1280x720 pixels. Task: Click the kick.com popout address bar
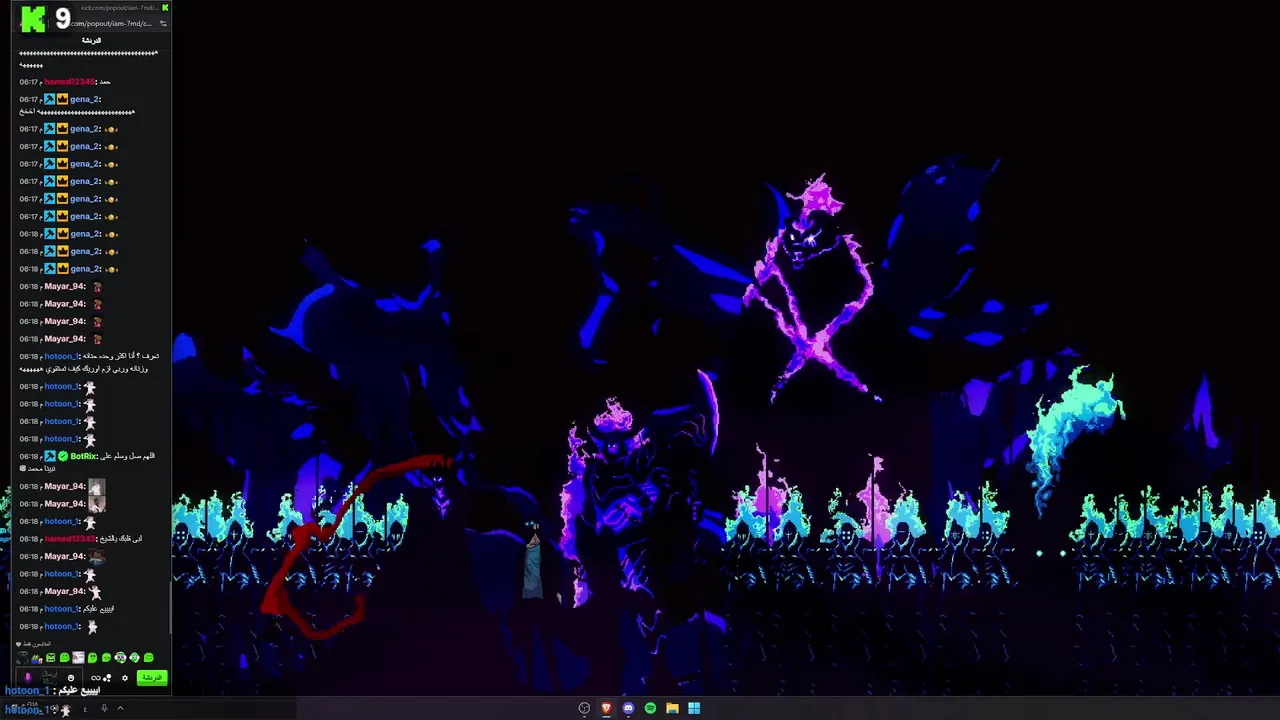112,23
